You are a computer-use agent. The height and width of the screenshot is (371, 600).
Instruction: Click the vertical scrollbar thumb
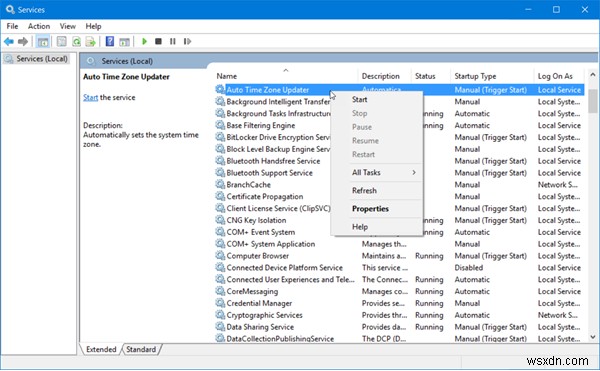point(593,101)
